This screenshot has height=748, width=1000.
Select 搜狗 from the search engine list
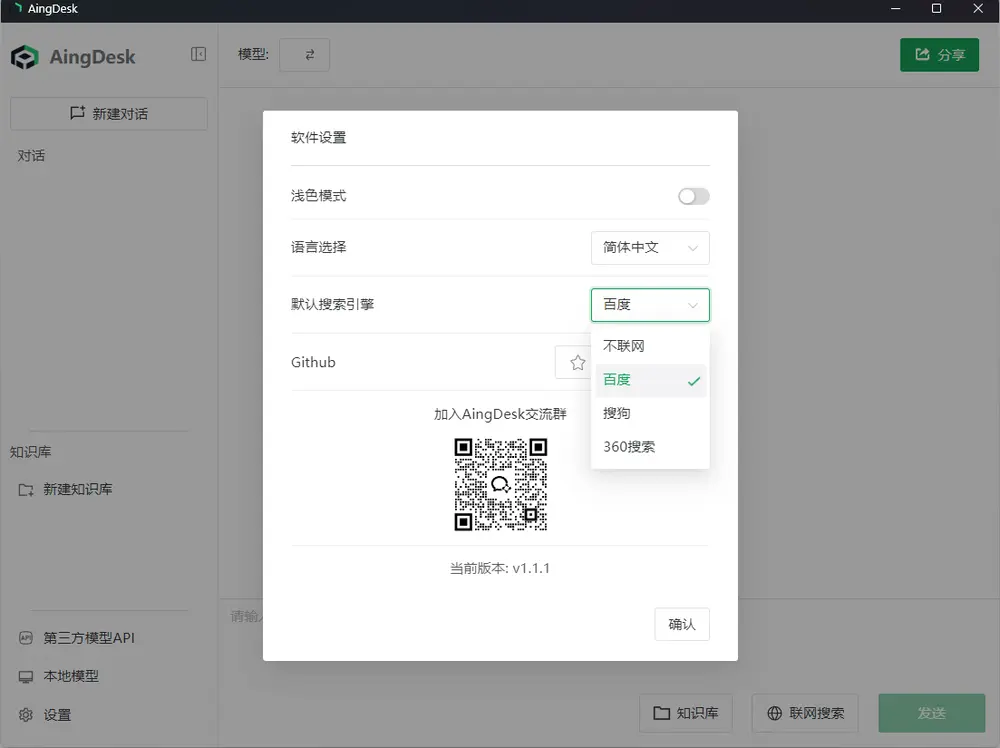tap(617, 413)
